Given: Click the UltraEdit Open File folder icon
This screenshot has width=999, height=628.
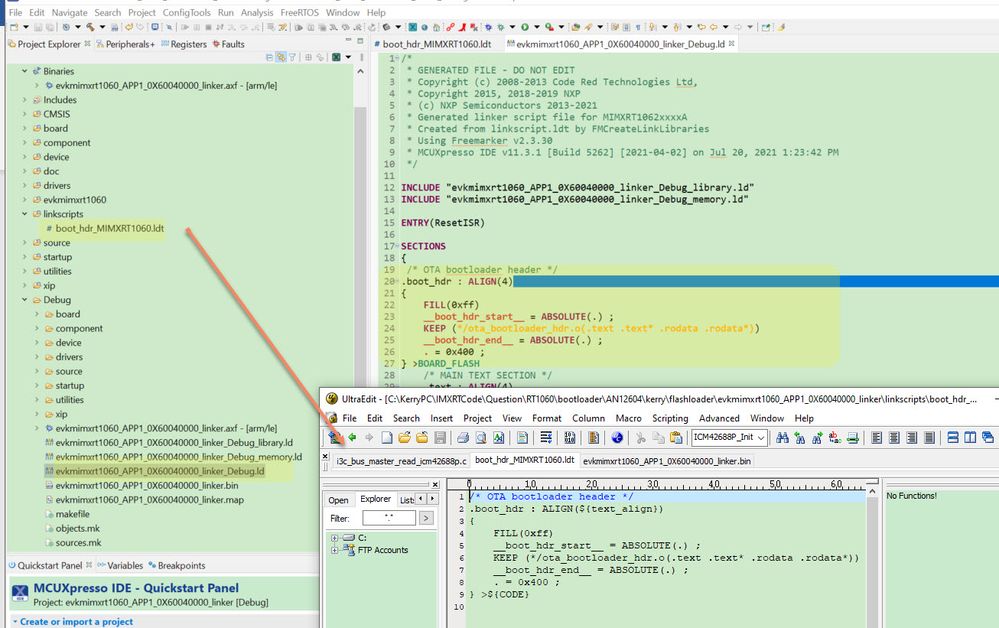Looking at the screenshot, I should (405, 437).
